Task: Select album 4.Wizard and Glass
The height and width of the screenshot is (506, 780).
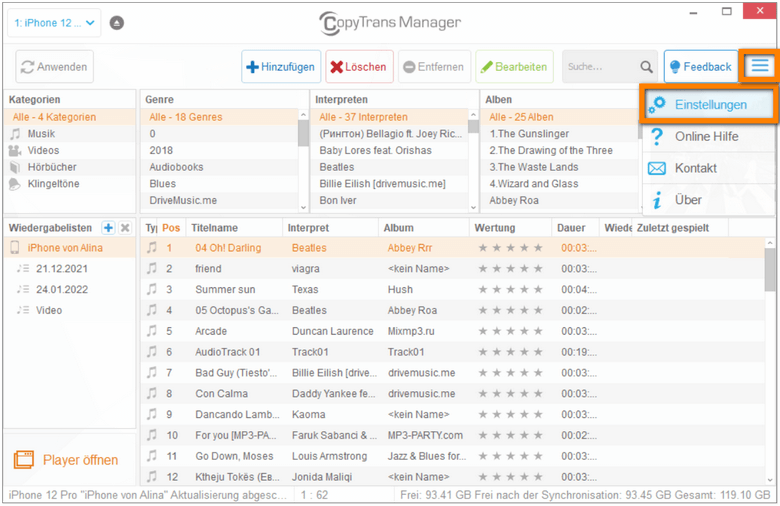Action: pos(559,184)
